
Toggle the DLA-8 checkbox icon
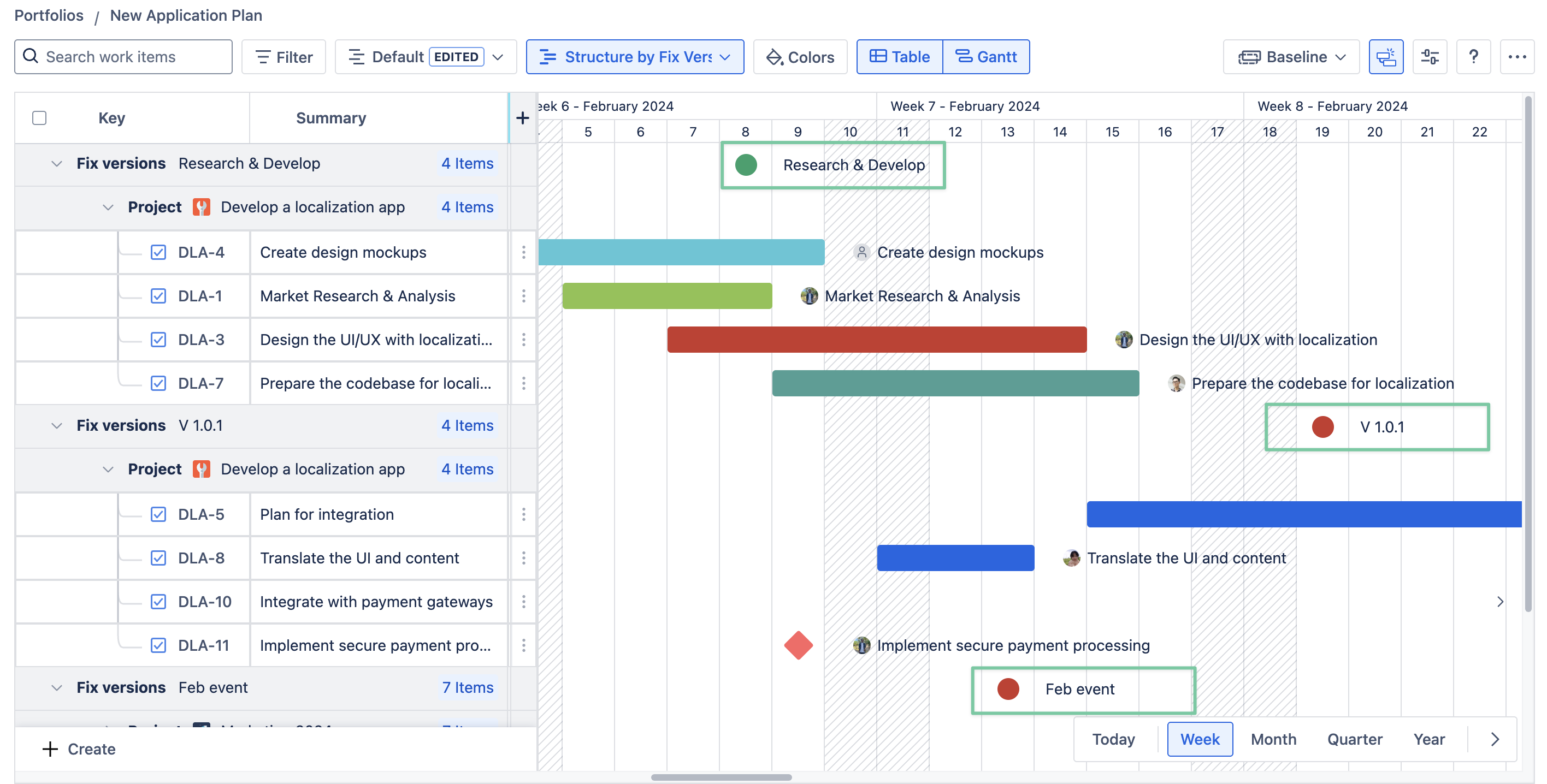point(158,557)
